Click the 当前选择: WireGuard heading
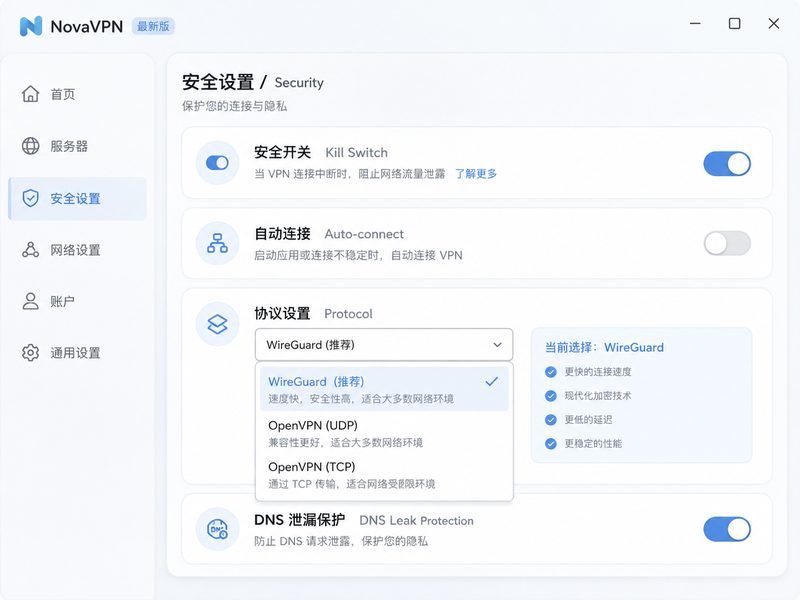This screenshot has width=800, height=600. (604, 347)
